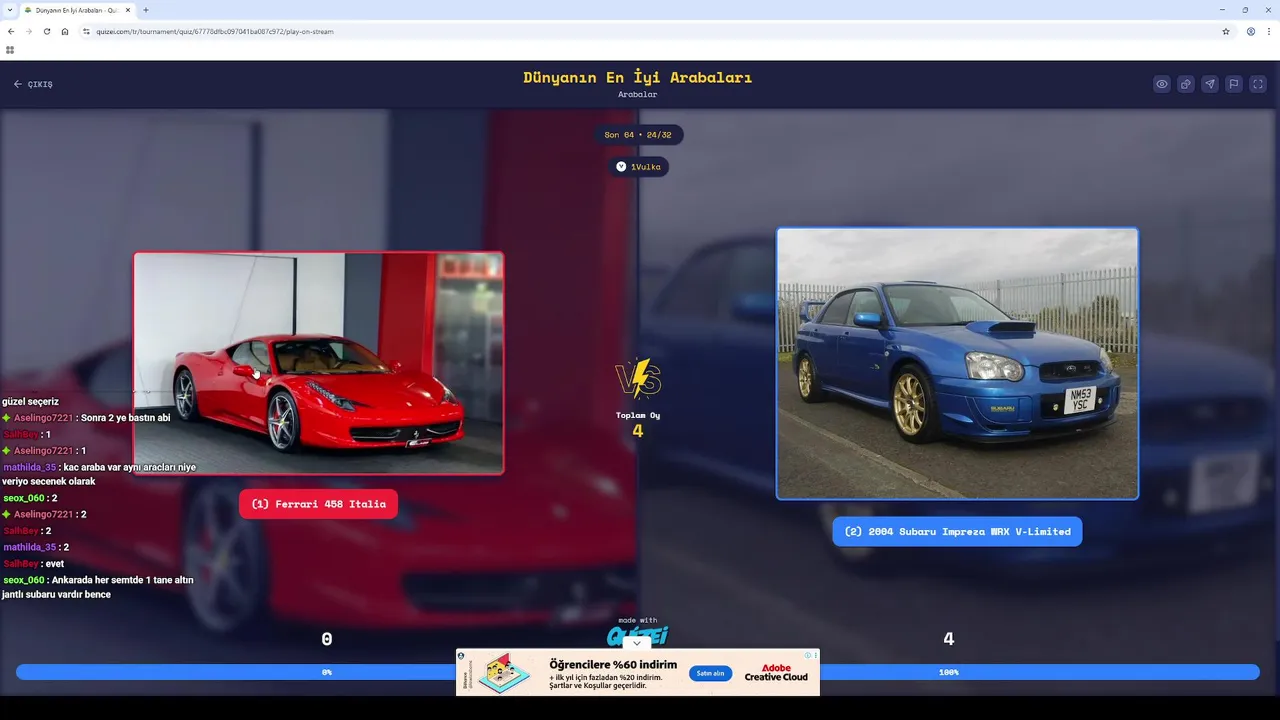The image size is (1280, 720).
Task: Select the red Ferrari 458 photo
Action: 318,363
